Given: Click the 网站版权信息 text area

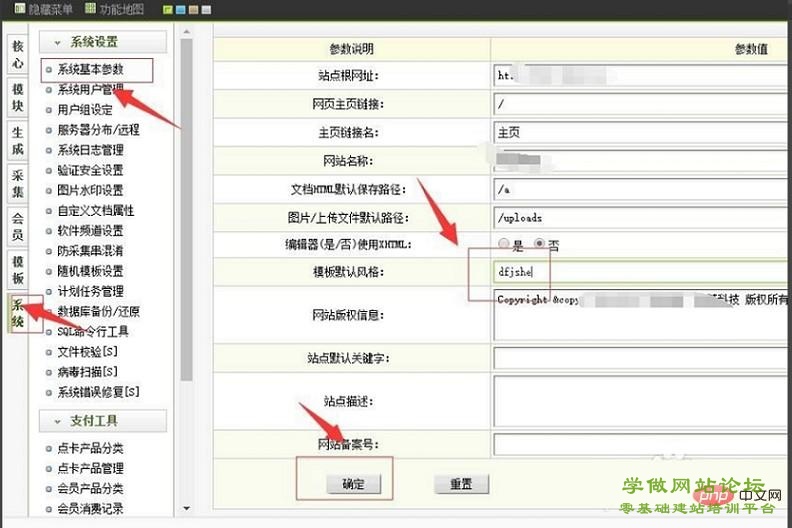Looking at the screenshot, I should coord(642,315).
